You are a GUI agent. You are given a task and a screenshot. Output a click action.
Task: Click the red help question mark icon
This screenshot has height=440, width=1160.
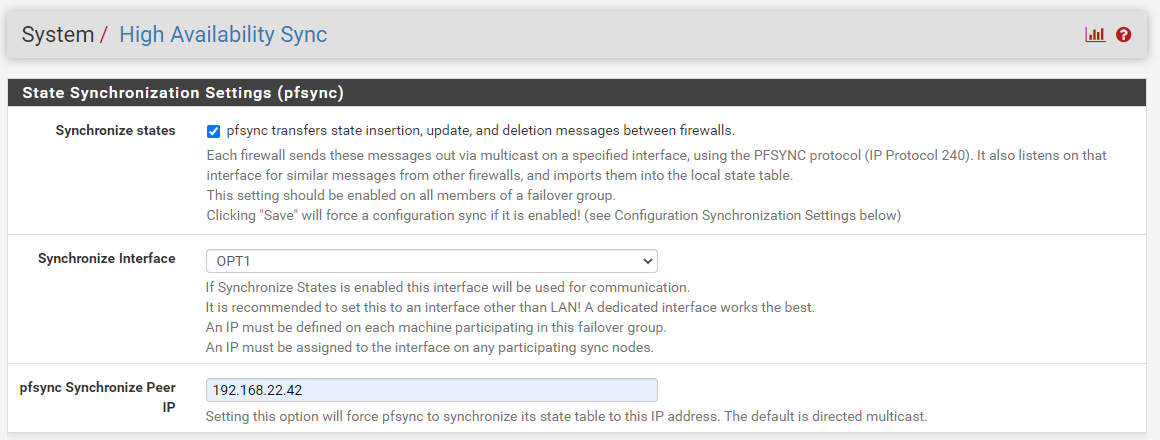[1123, 35]
